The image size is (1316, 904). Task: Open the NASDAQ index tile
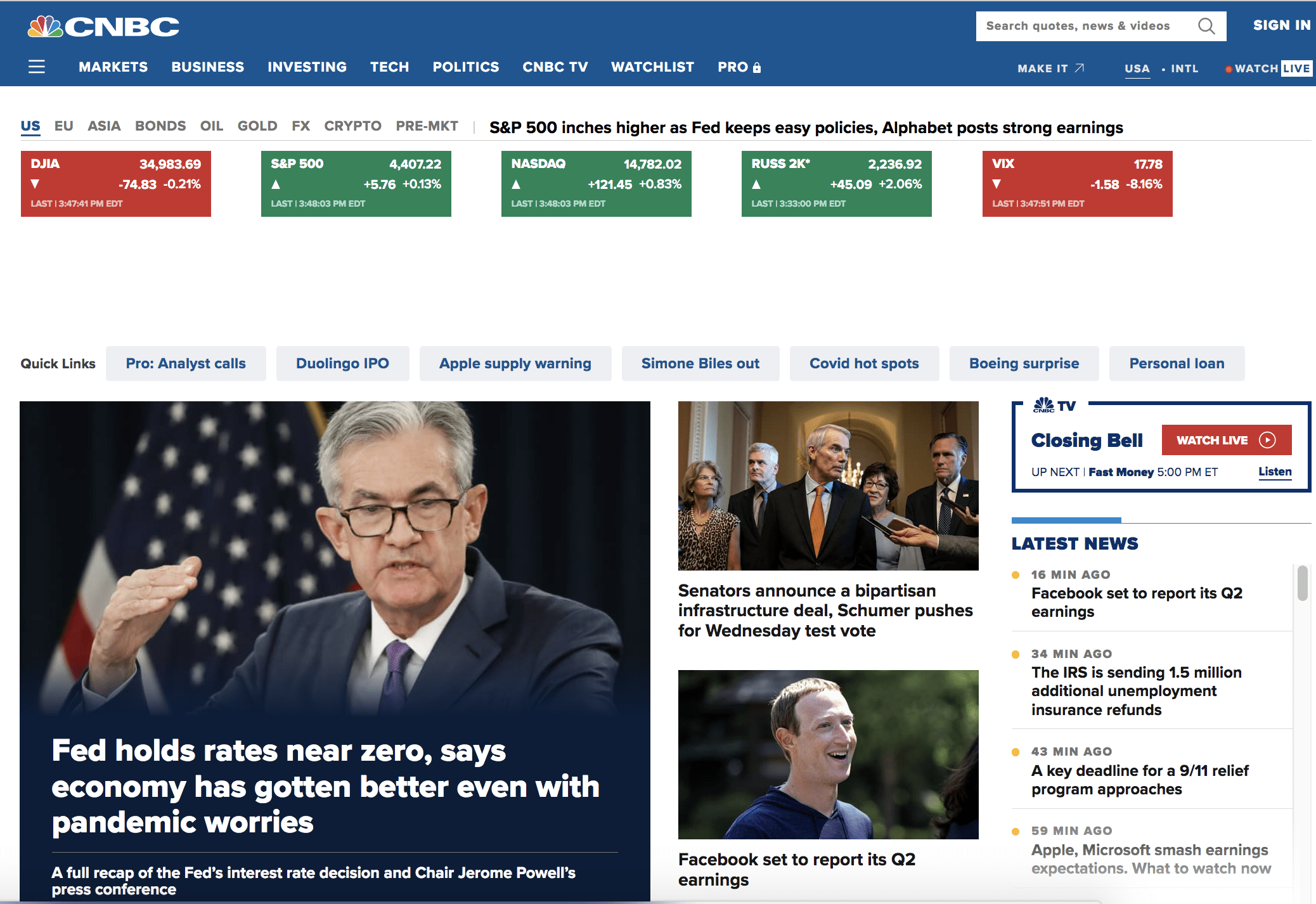coord(596,184)
